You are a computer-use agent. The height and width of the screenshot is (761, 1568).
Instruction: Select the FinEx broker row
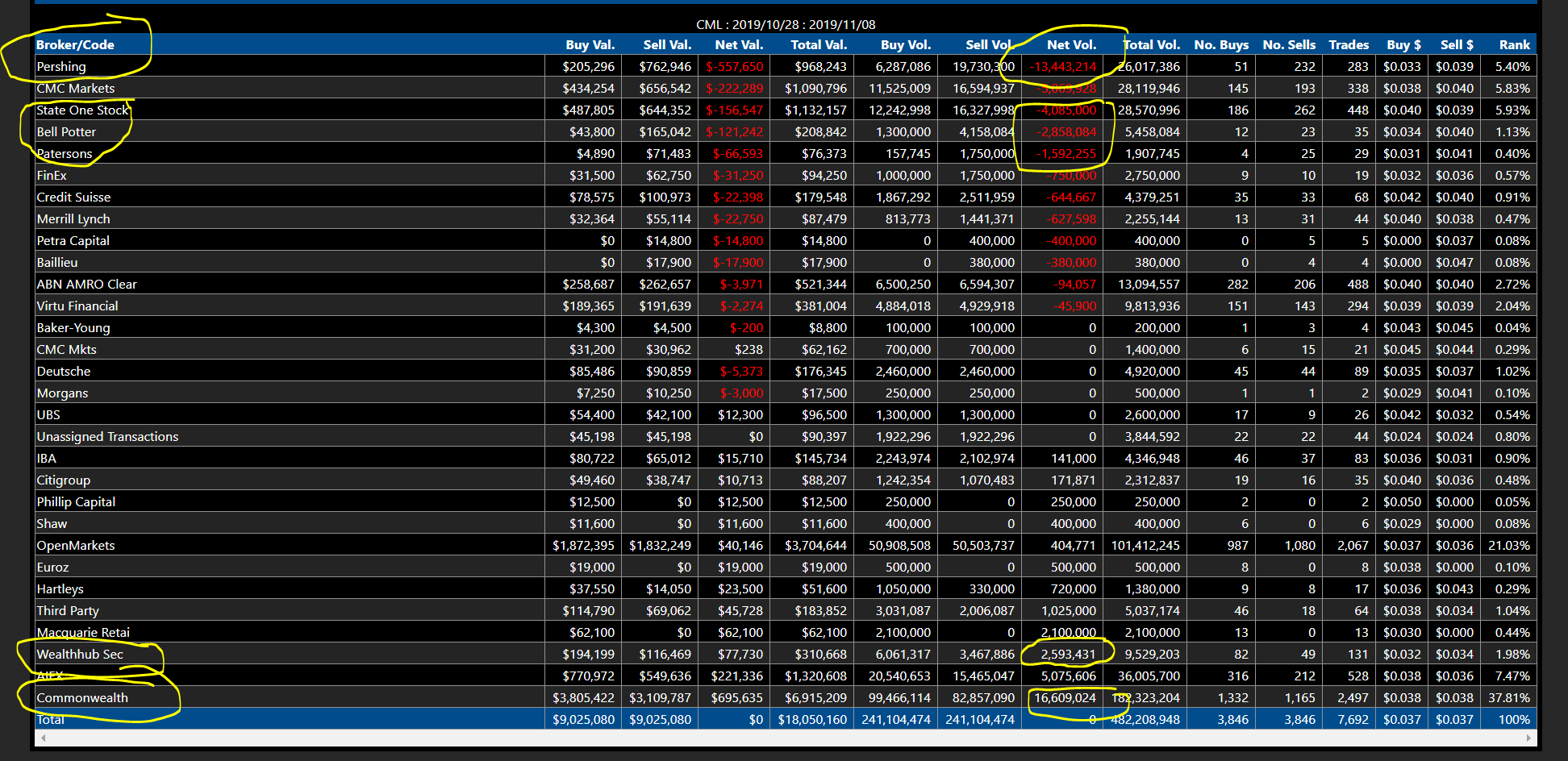click(x=786, y=175)
